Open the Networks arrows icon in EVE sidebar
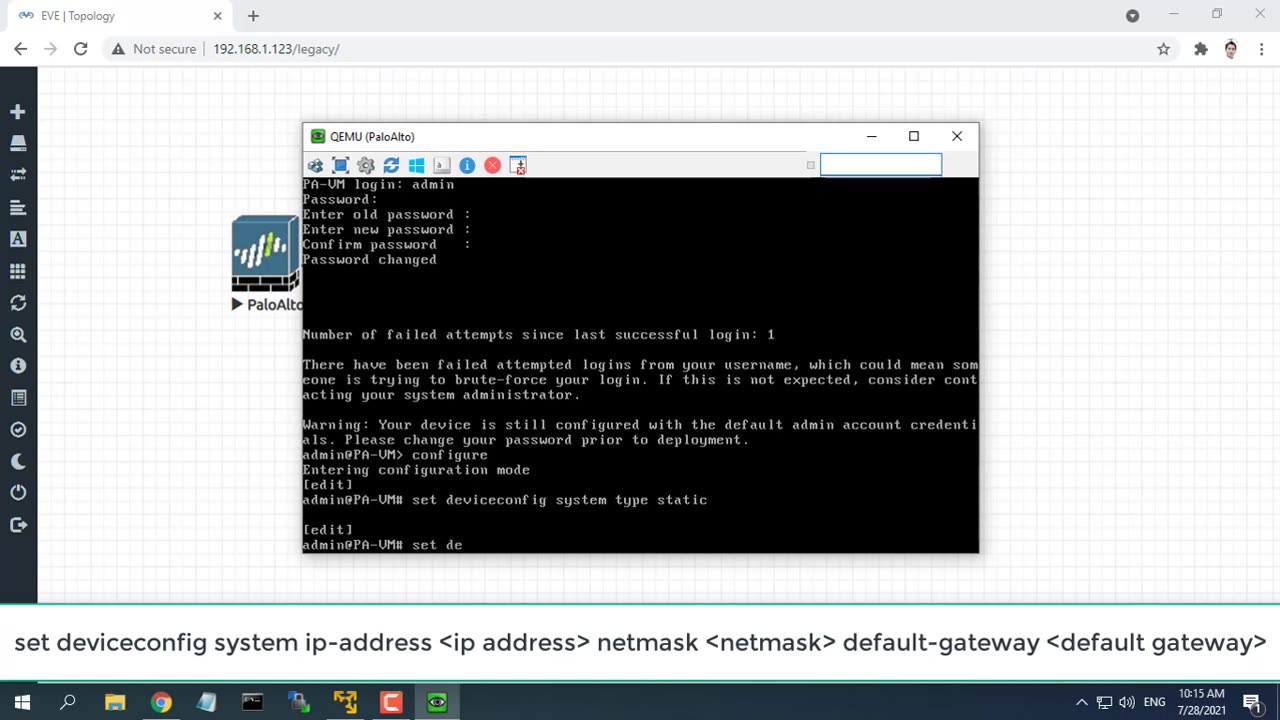 tap(18, 175)
